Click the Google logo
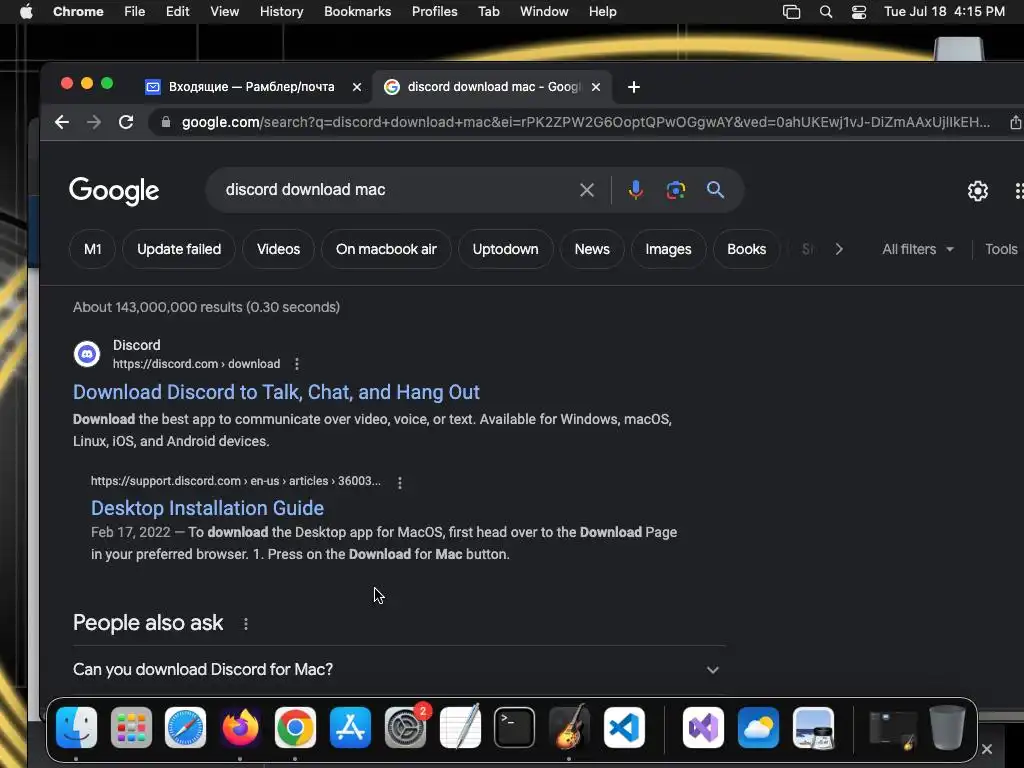The image size is (1024, 768). (114, 191)
